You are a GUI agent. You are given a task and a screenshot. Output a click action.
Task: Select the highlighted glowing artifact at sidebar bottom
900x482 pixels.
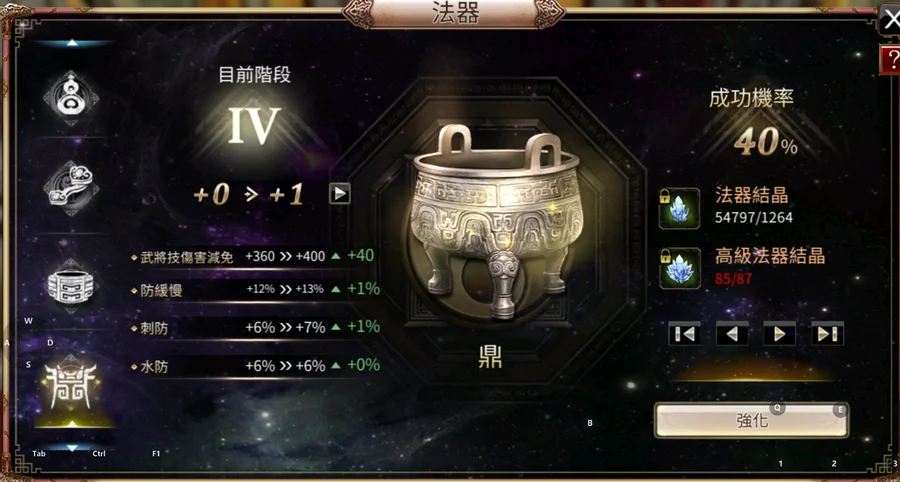[72, 386]
